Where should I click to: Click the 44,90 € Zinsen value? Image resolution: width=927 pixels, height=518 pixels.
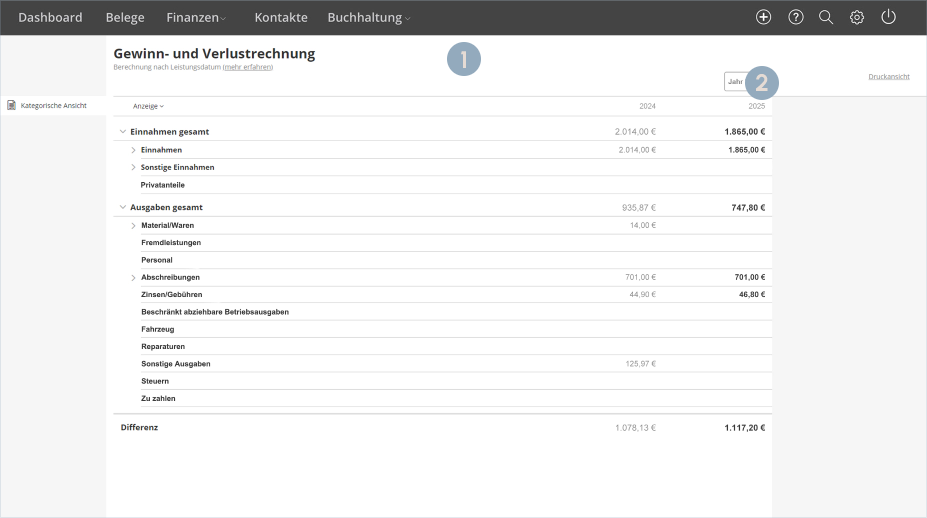(x=643, y=294)
